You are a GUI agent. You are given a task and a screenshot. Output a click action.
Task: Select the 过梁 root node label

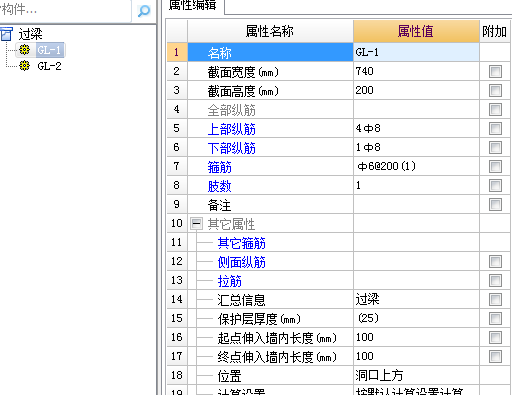(x=30, y=34)
